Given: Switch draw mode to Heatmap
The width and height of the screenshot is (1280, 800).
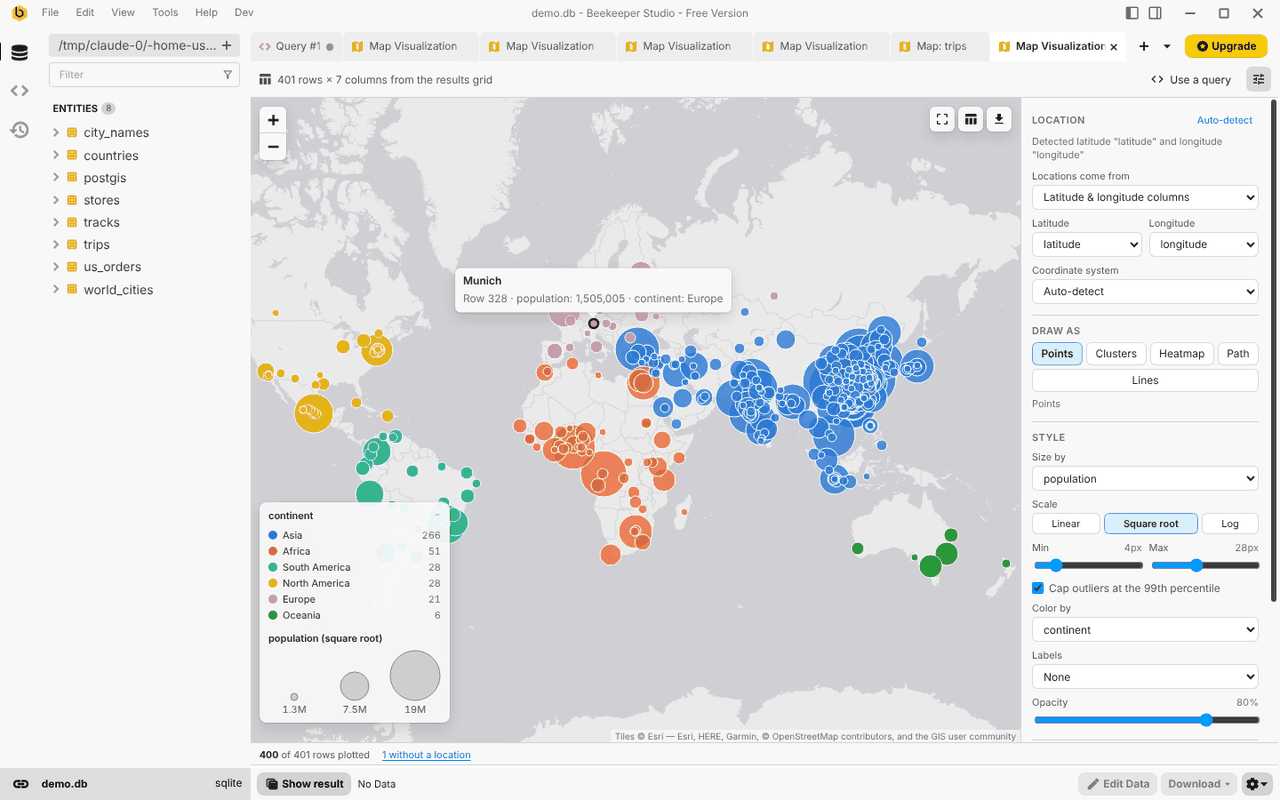Looking at the screenshot, I should [x=1182, y=353].
